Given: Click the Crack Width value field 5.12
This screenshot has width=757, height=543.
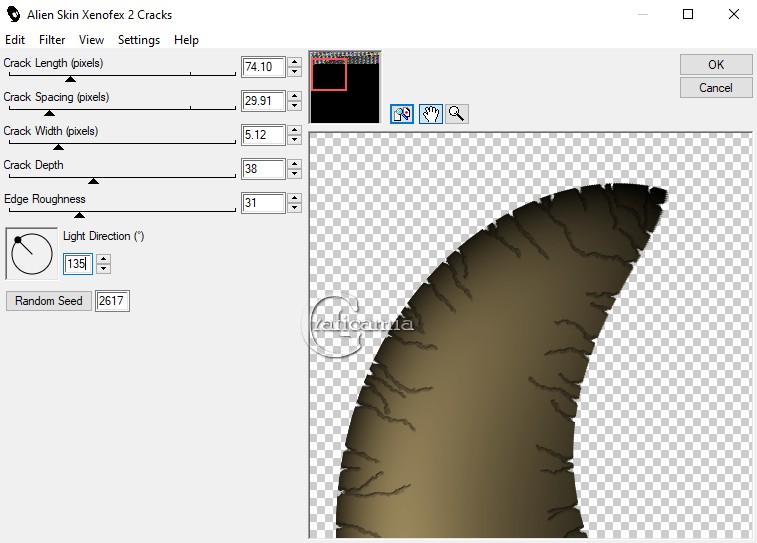Looking at the screenshot, I should point(263,135).
